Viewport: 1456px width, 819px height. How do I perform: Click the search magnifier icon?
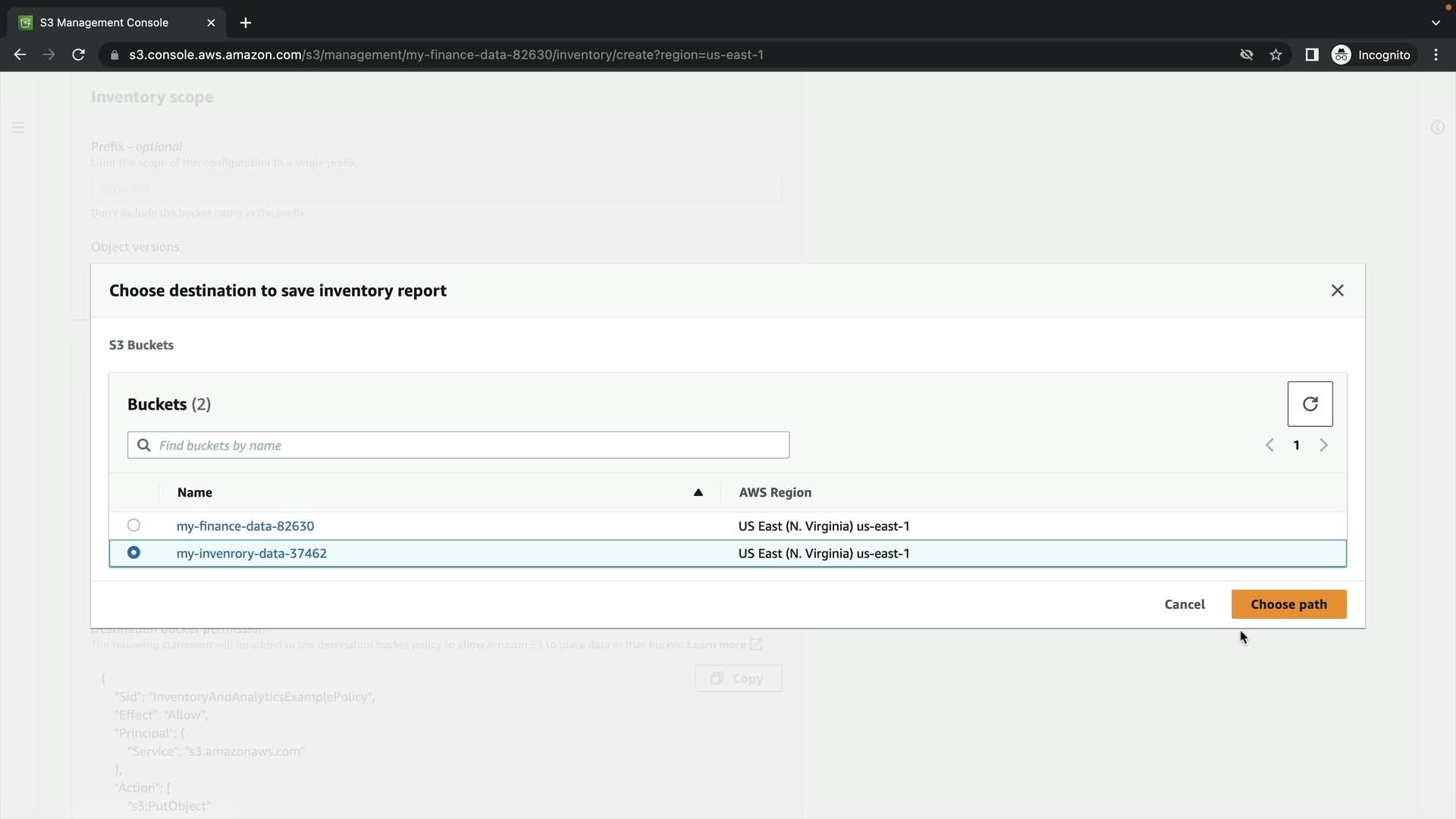[x=144, y=445]
